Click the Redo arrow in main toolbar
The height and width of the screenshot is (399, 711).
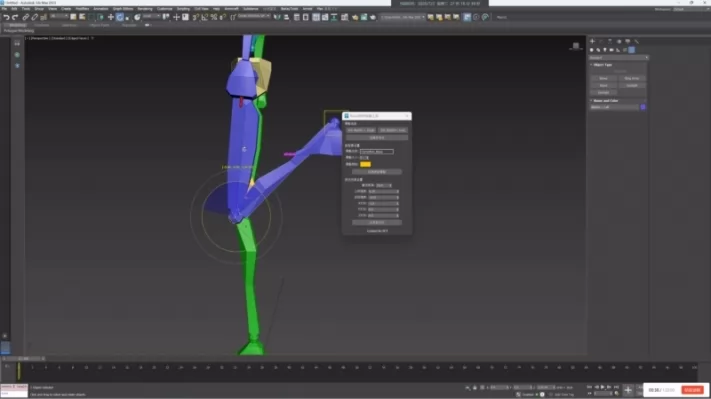click(x=15, y=17)
